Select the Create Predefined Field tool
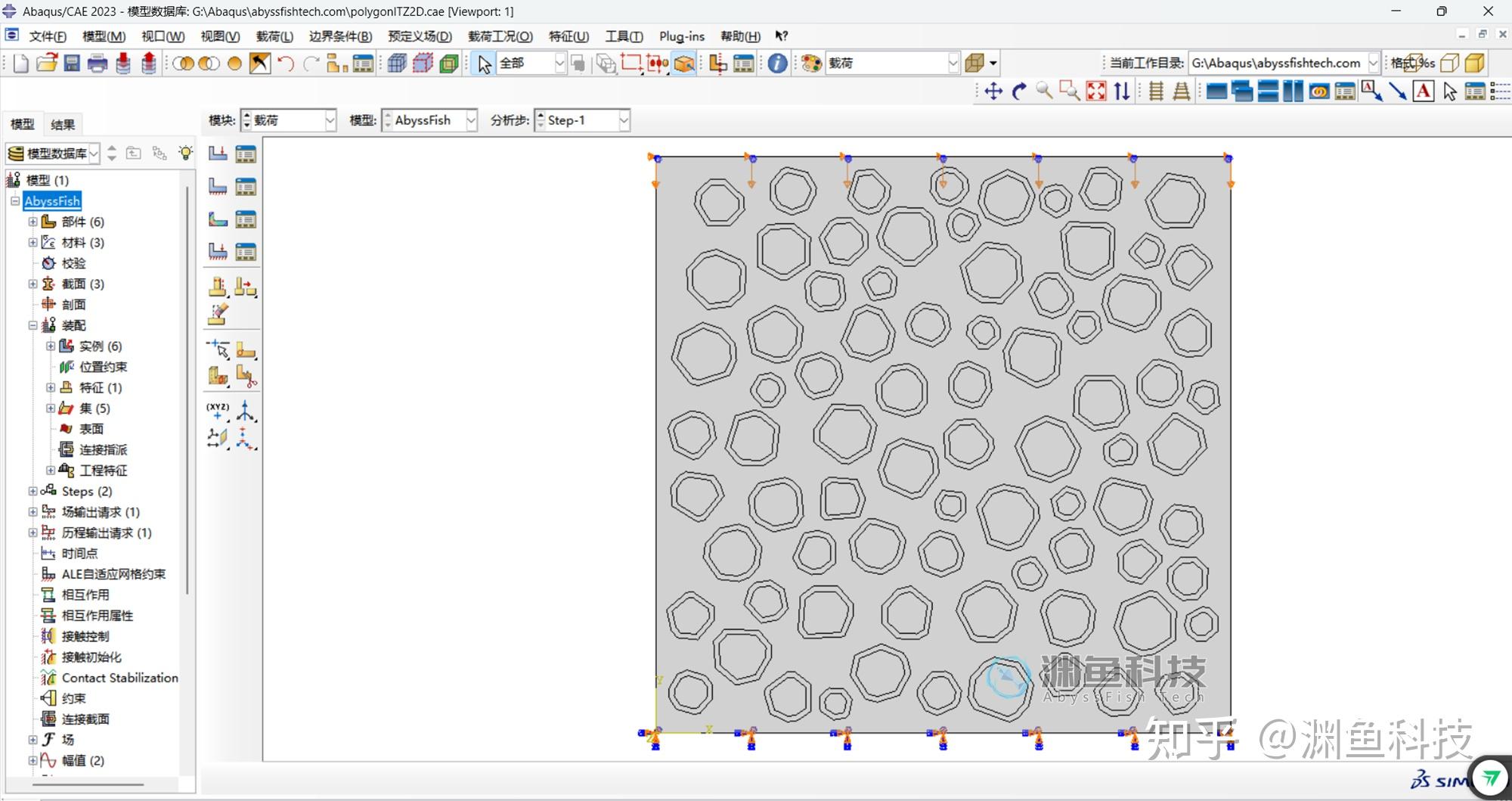This screenshot has width=1512, height=801. tap(218, 219)
